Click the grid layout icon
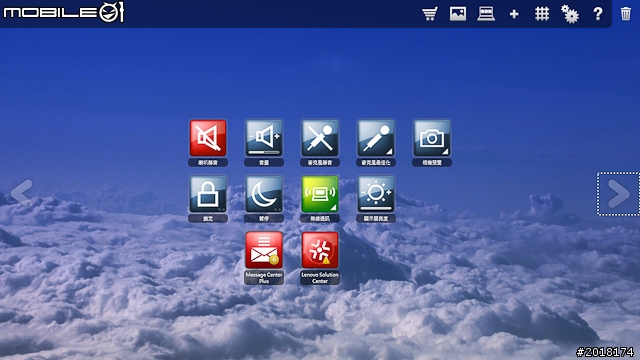This screenshot has height=360, width=640. (x=542, y=14)
